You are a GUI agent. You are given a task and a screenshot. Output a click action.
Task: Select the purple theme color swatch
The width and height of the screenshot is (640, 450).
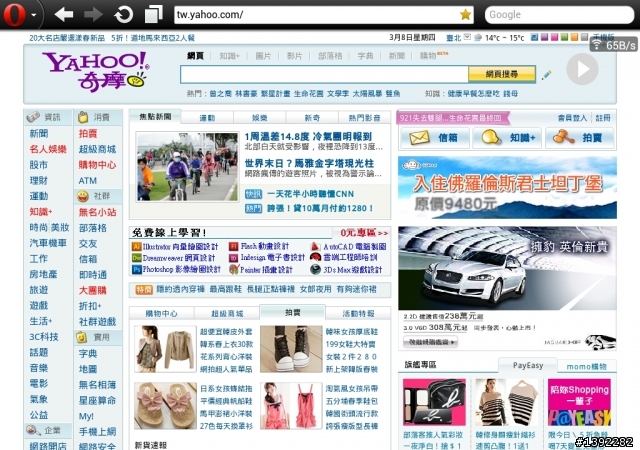(544, 37)
